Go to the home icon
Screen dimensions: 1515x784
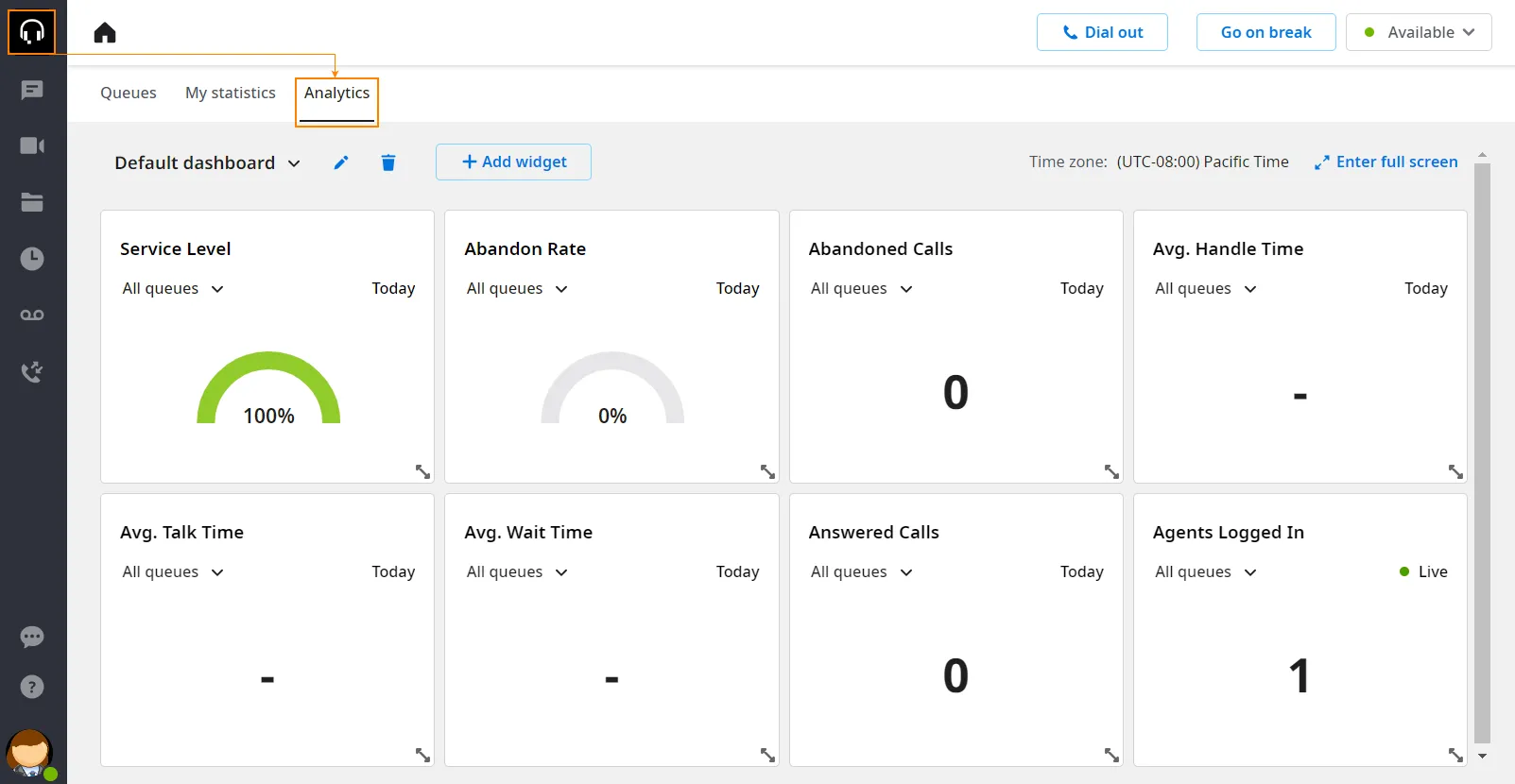tap(105, 33)
